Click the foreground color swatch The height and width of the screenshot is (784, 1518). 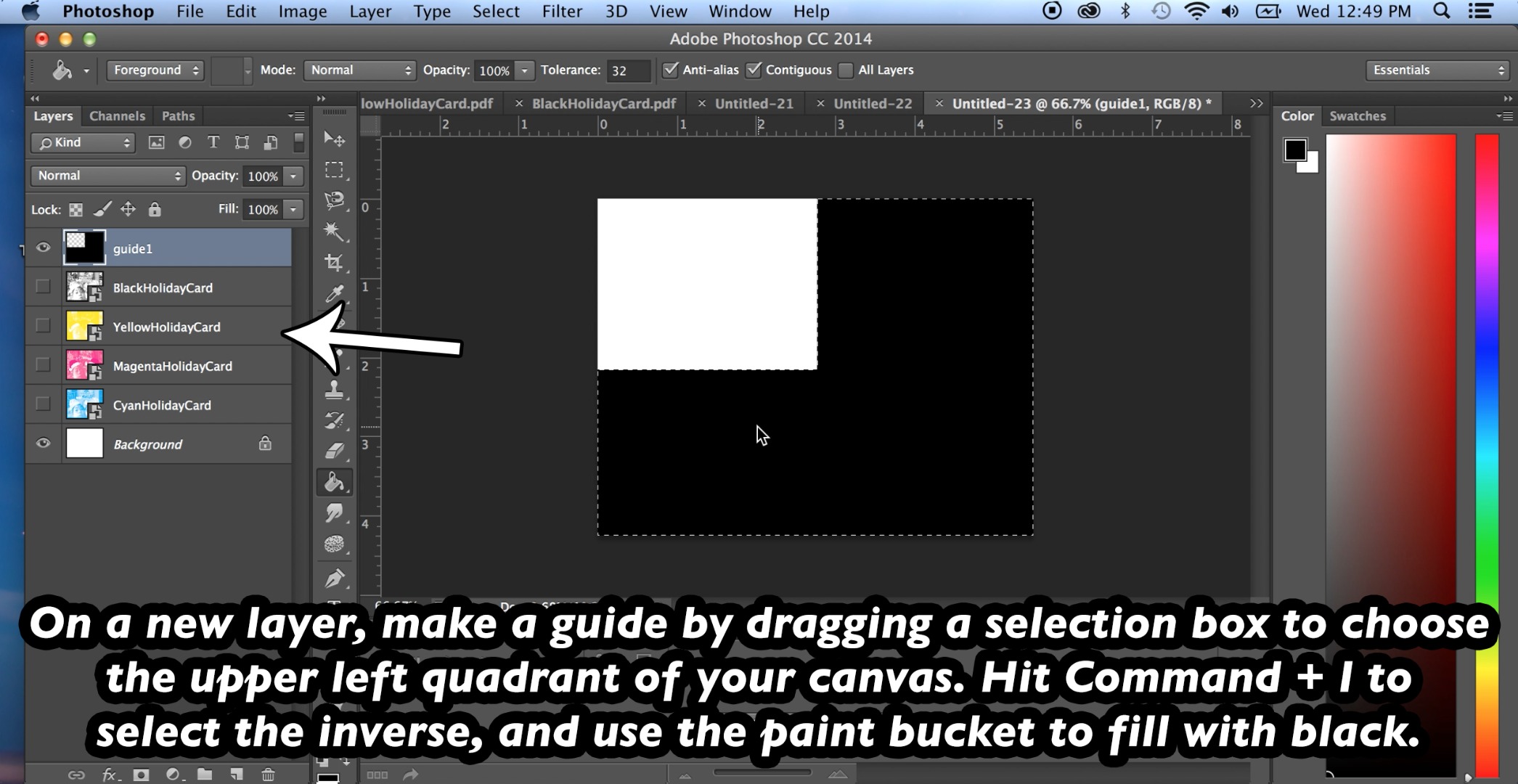(1297, 149)
